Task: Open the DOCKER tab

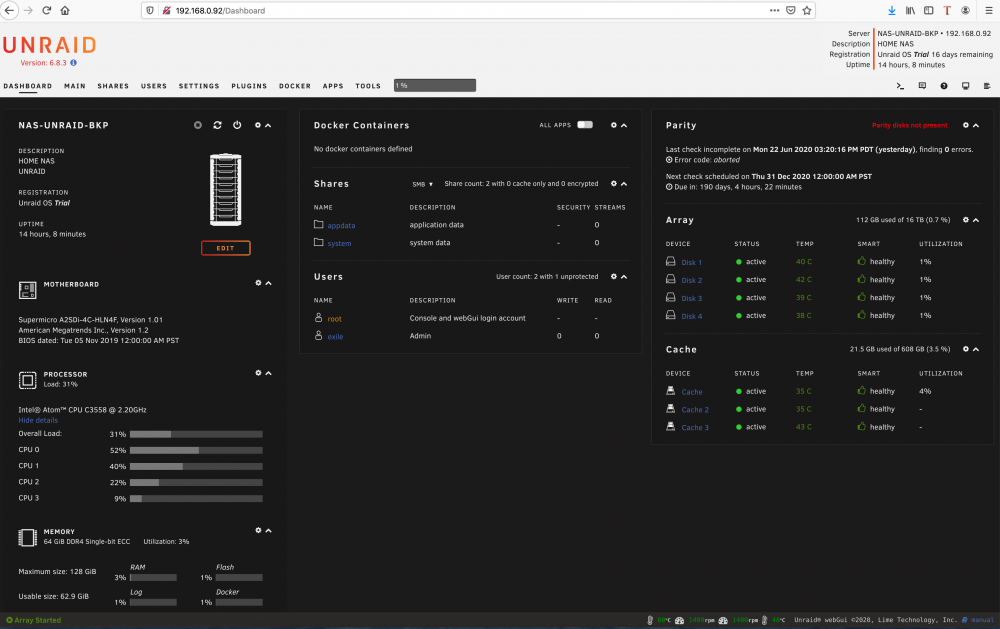Action: tap(295, 85)
